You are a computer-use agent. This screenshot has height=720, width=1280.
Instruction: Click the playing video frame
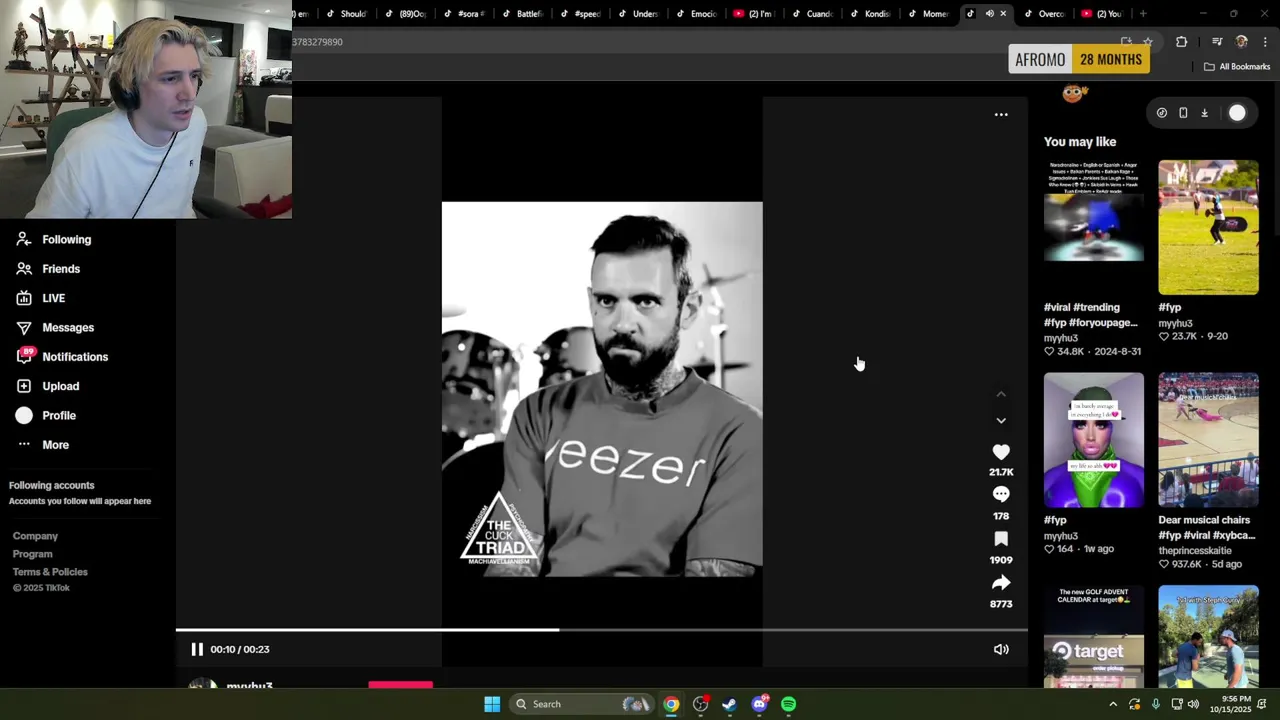click(x=602, y=389)
